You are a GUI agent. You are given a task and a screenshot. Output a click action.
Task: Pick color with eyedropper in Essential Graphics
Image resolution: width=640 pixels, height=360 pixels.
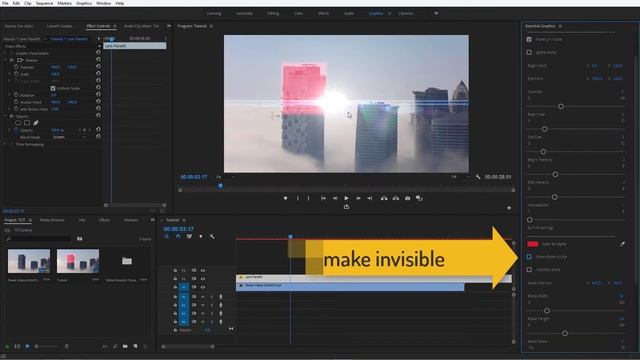pyautogui.click(x=622, y=244)
